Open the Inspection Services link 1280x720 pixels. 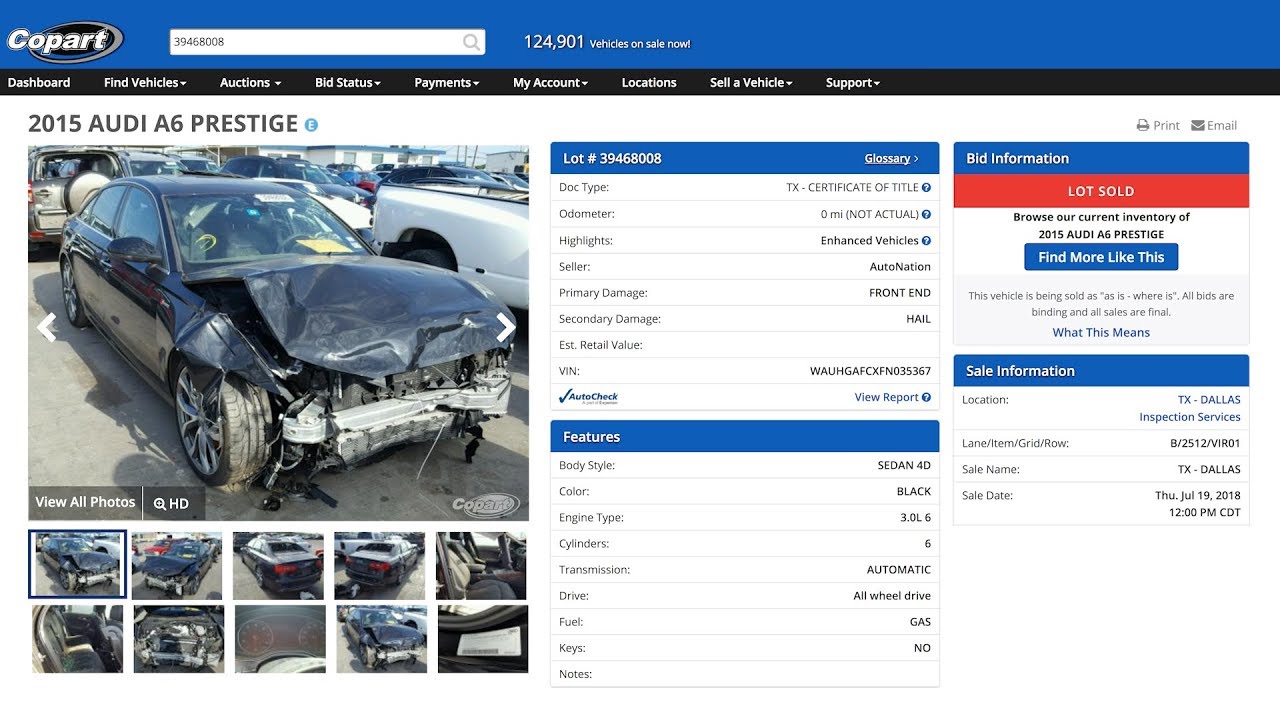point(1190,417)
